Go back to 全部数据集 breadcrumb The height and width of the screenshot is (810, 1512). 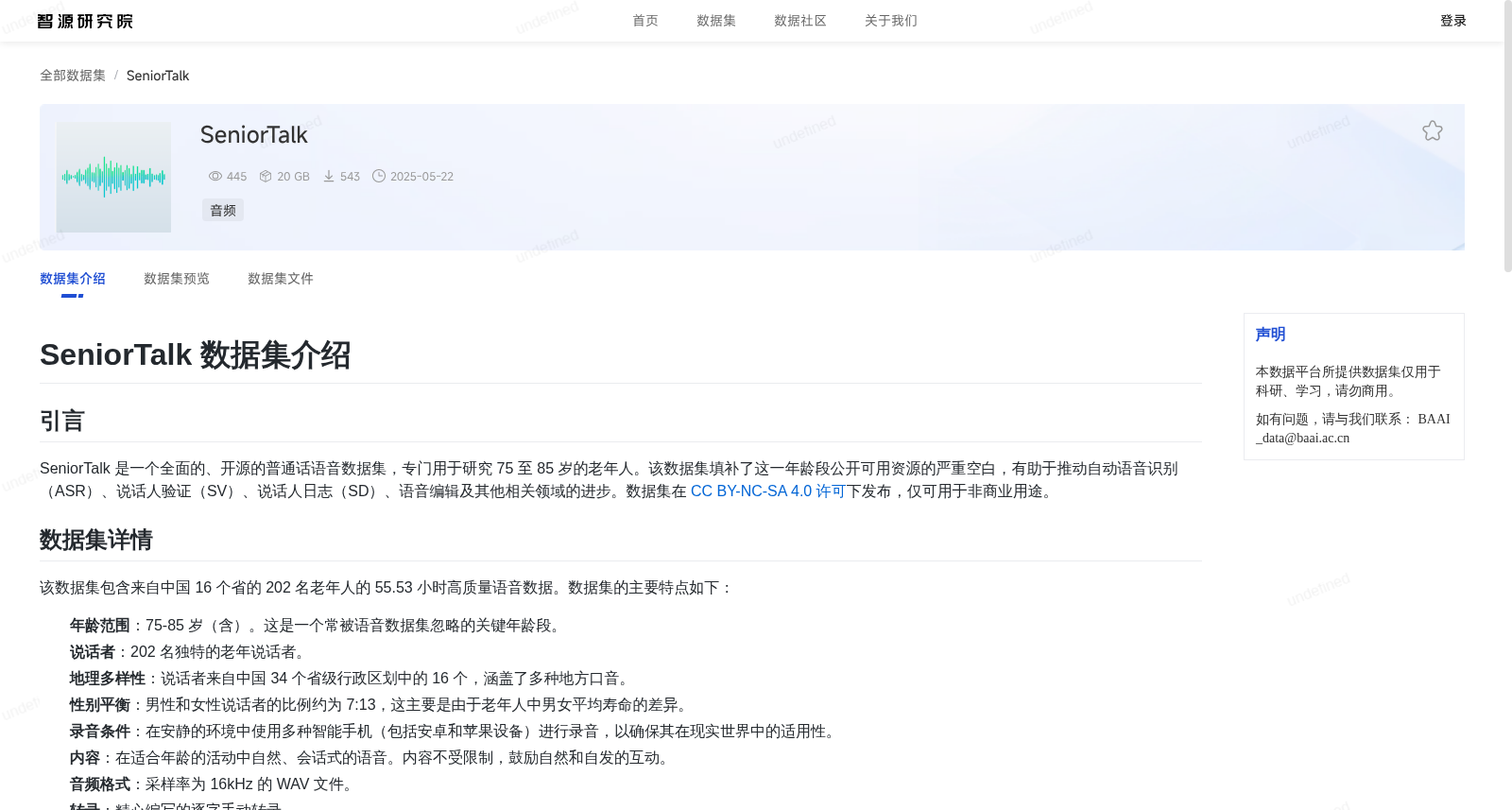tap(73, 76)
